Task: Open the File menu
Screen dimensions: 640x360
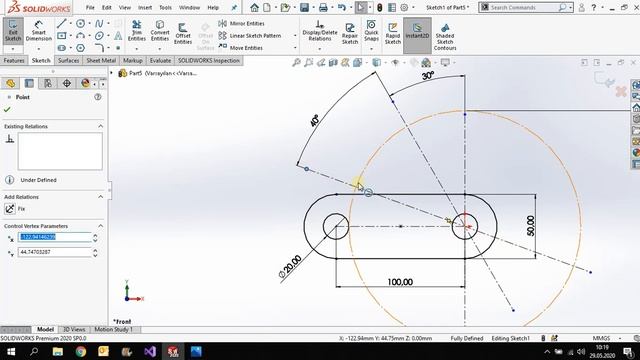Action: pyautogui.click(x=90, y=7)
